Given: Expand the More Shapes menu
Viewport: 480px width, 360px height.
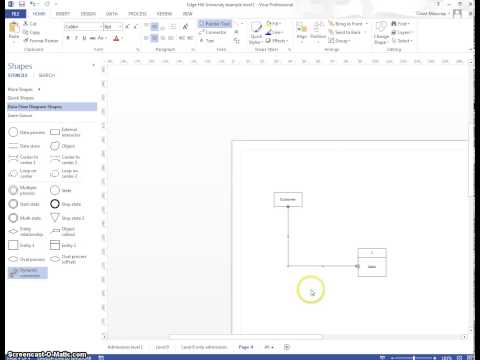Looking at the screenshot, I should (24, 89).
